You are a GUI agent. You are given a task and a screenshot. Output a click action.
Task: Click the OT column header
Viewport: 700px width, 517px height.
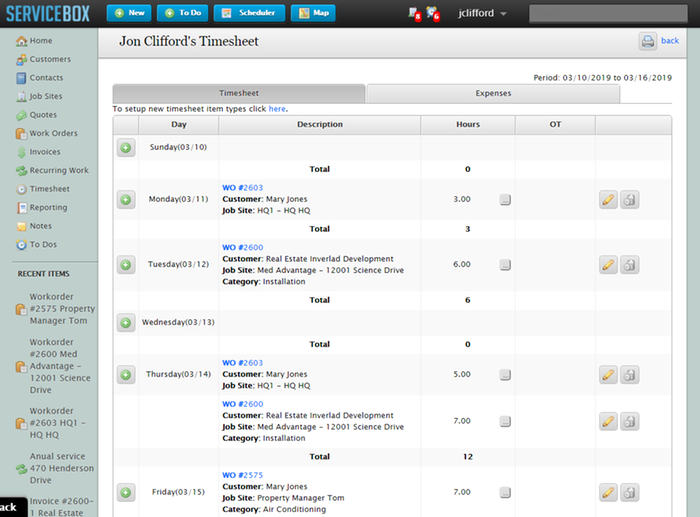(555, 125)
